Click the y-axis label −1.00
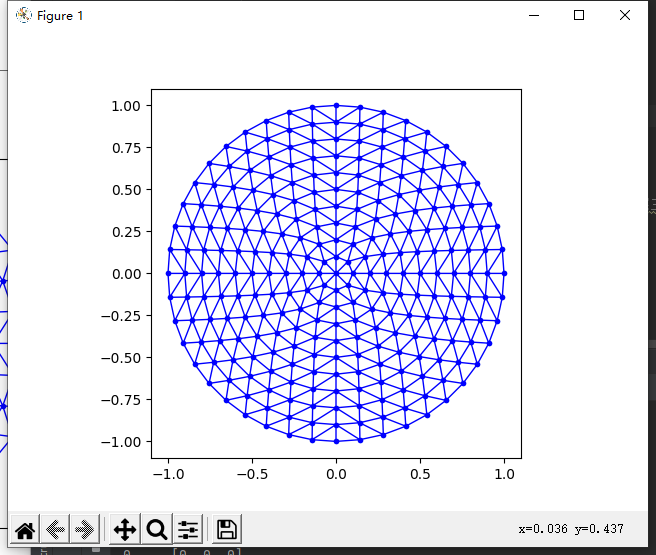This screenshot has height=555, width=656. pyautogui.click(x=121, y=442)
